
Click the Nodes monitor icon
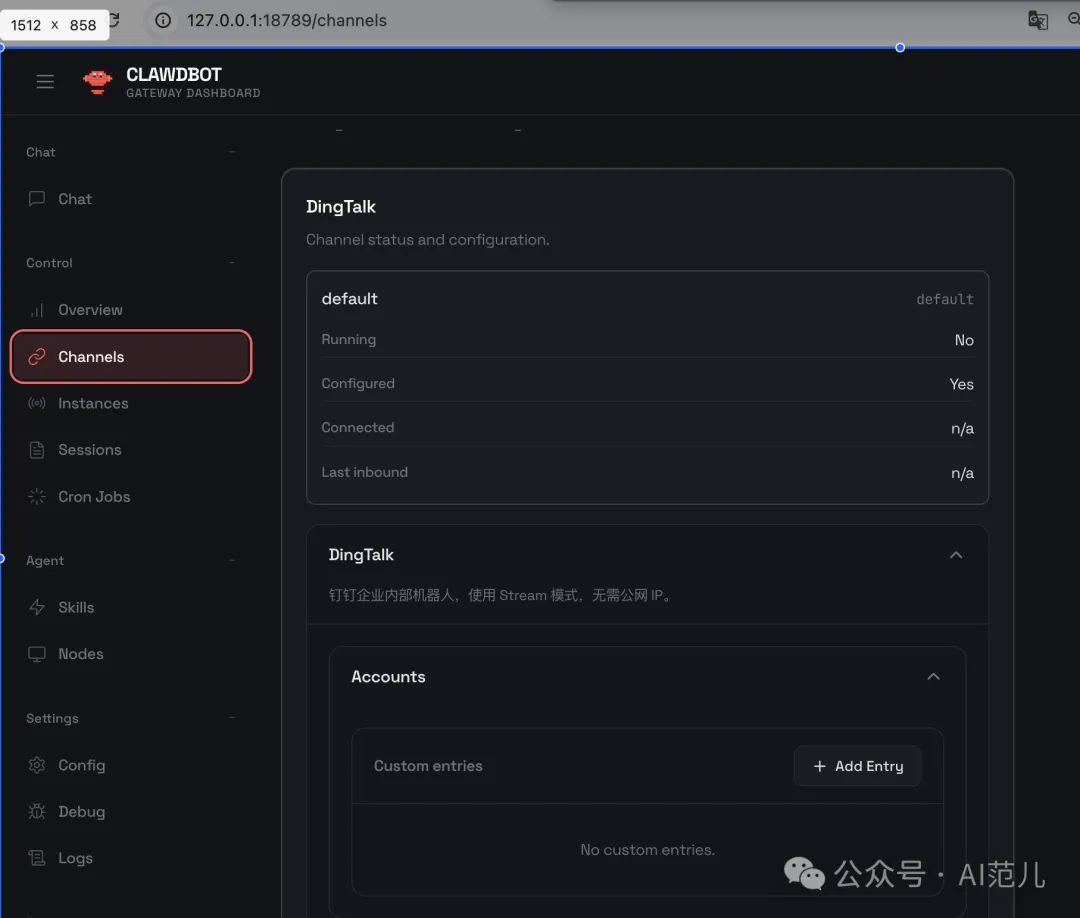[x=37, y=654]
